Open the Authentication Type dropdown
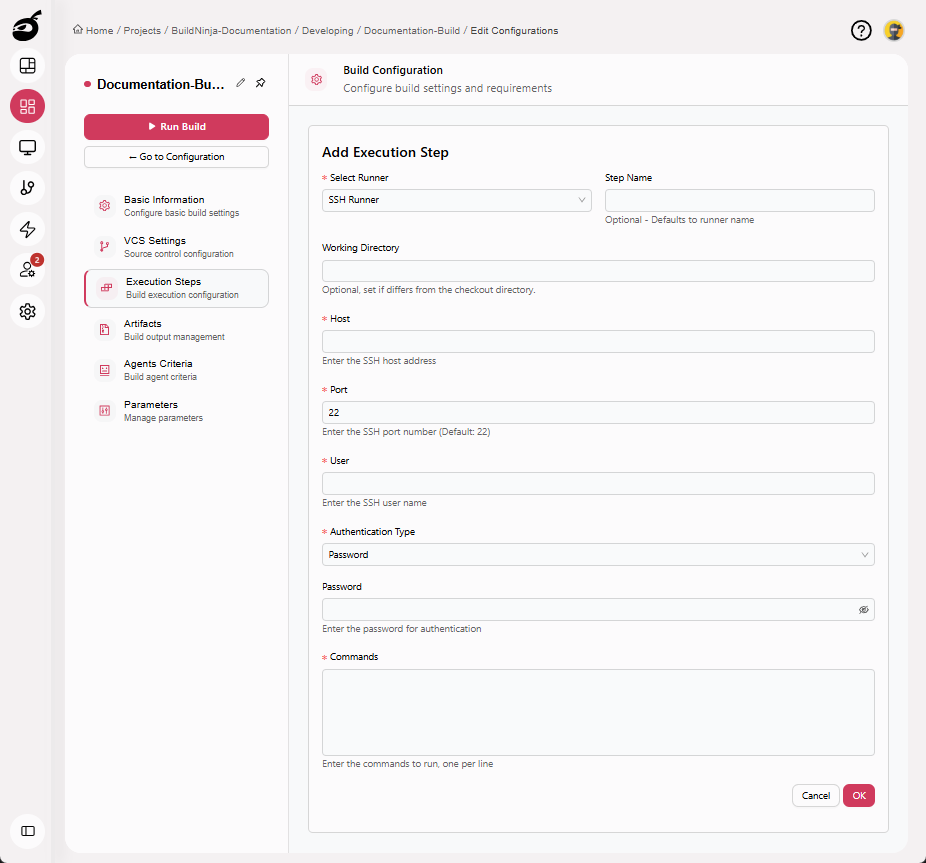 [x=597, y=555]
